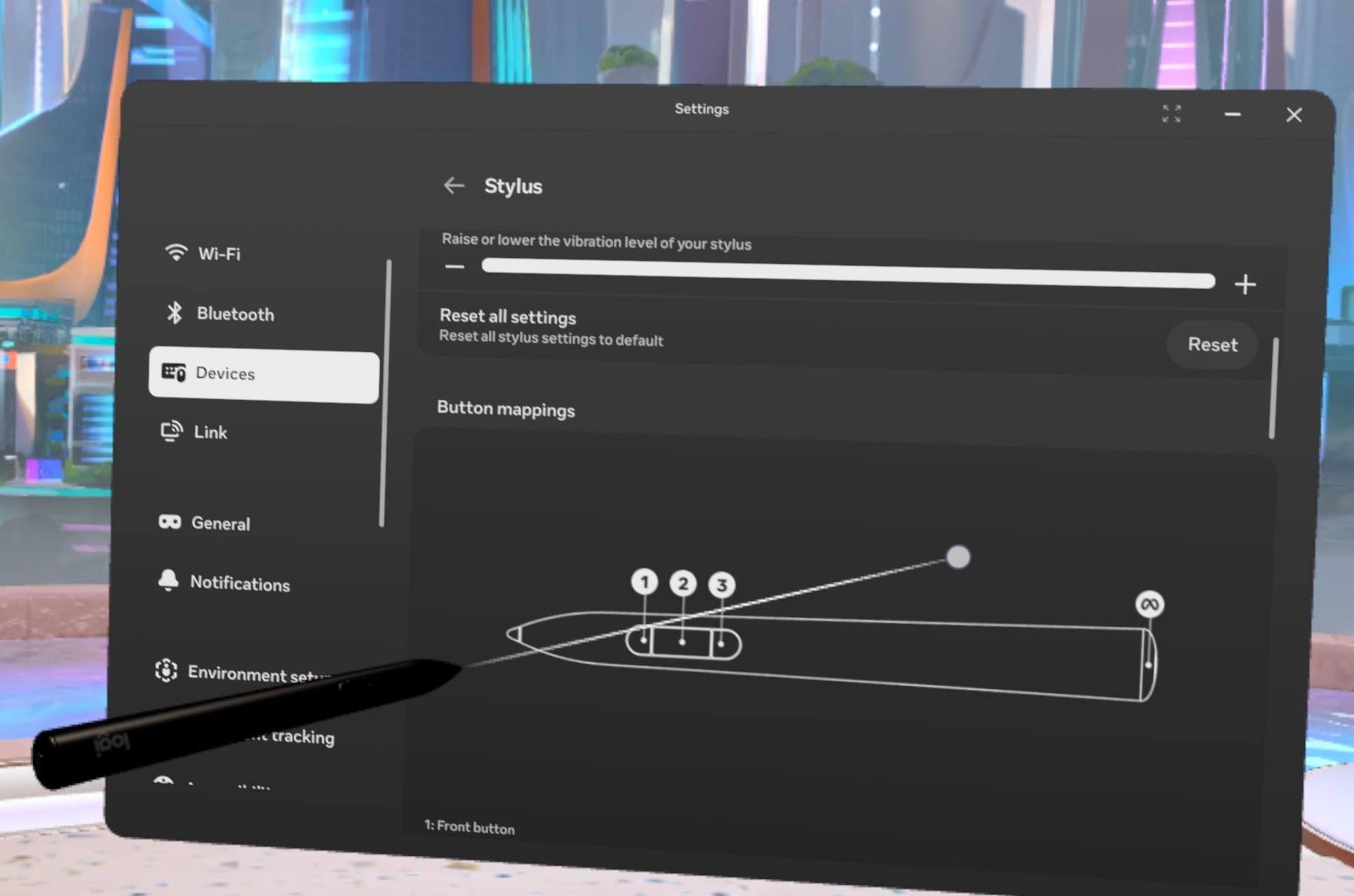Viewport: 1354px width, 896px height.
Task: Click the Meta logo marker on stylus
Action: (1149, 605)
